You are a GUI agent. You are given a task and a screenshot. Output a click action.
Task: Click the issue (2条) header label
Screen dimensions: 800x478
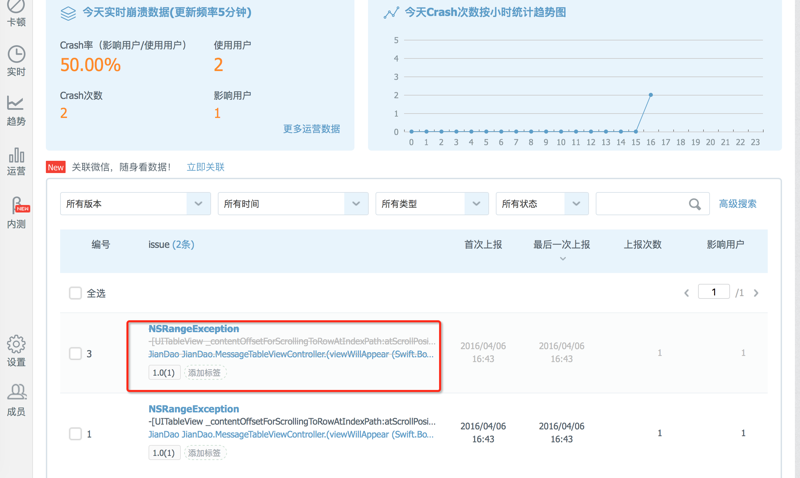tap(171, 244)
